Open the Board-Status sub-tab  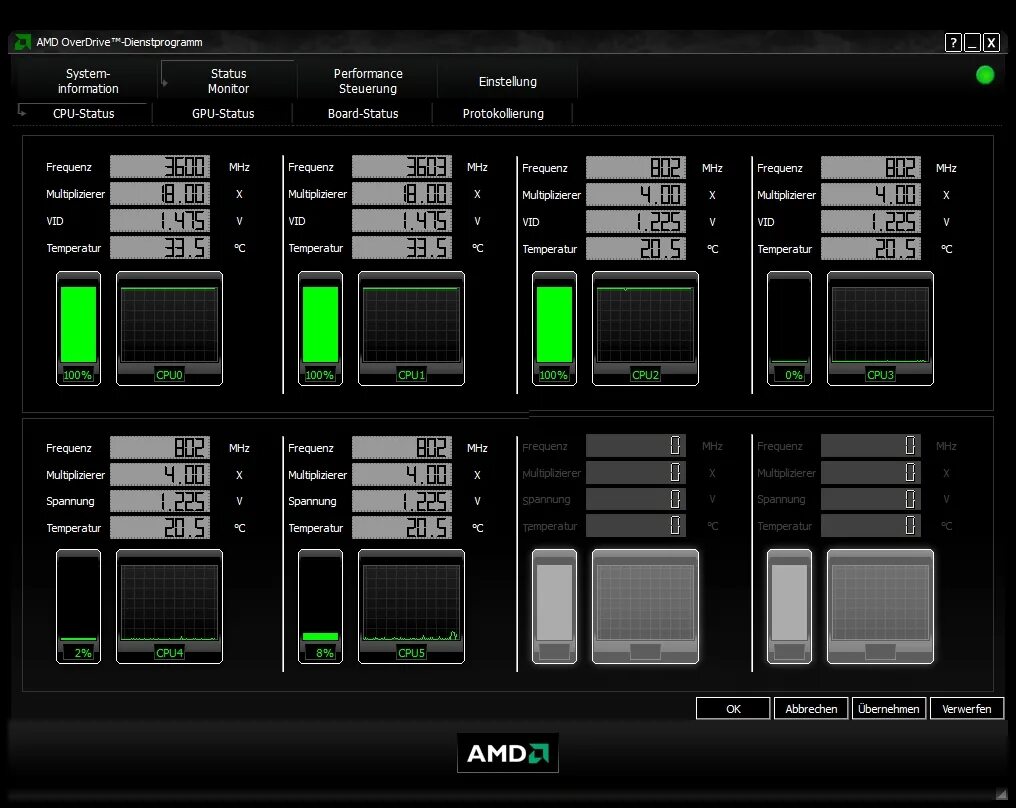pyautogui.click(x=363, y=113)
